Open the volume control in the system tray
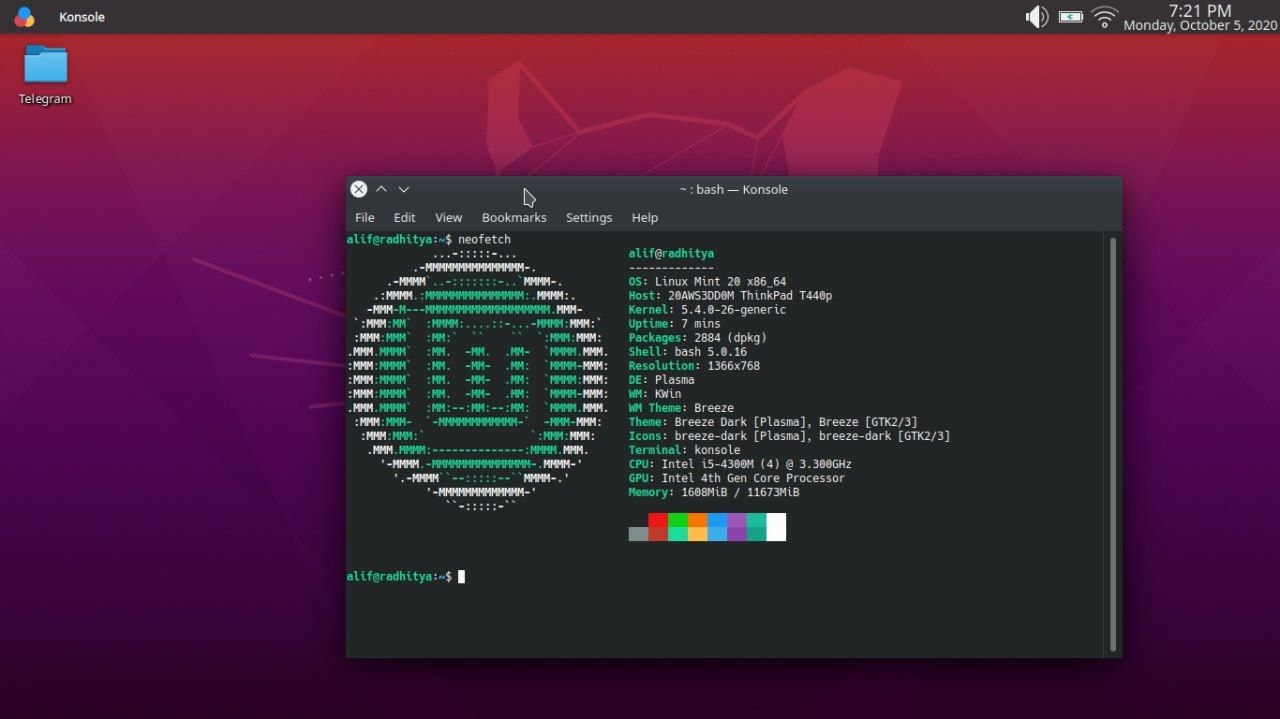 (x=1036, y=17)
